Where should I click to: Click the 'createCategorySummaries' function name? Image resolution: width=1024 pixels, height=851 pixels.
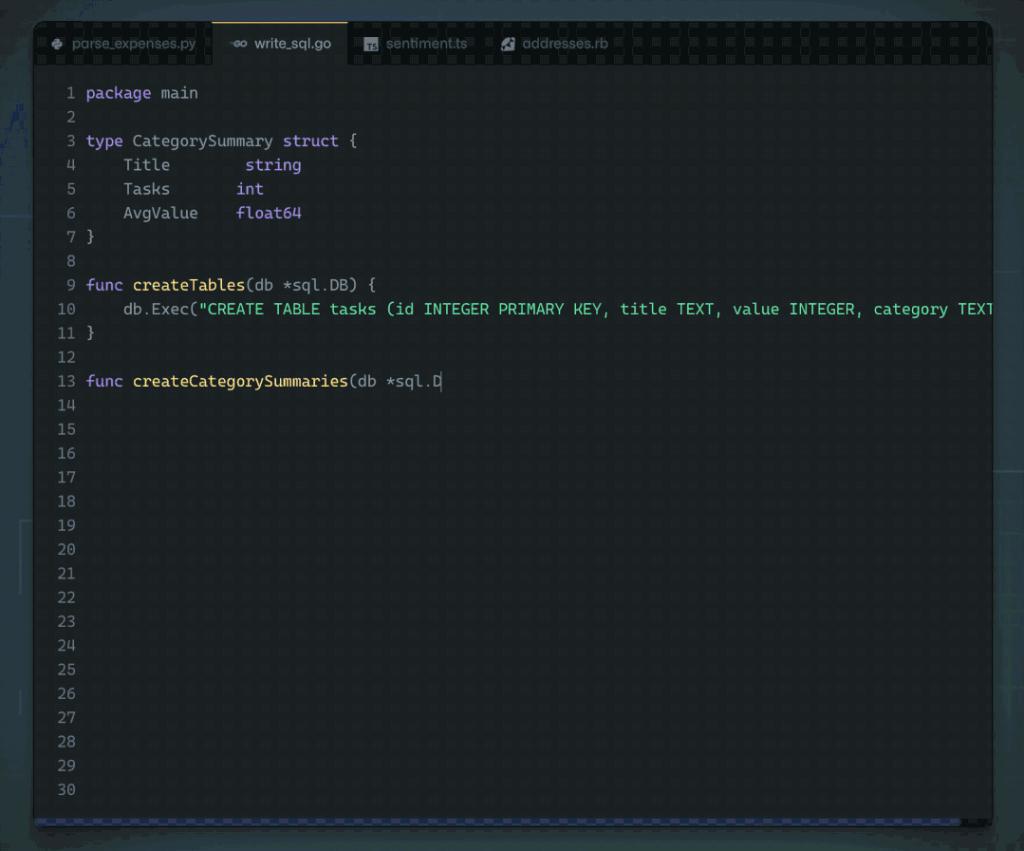(x=240, y=381)
